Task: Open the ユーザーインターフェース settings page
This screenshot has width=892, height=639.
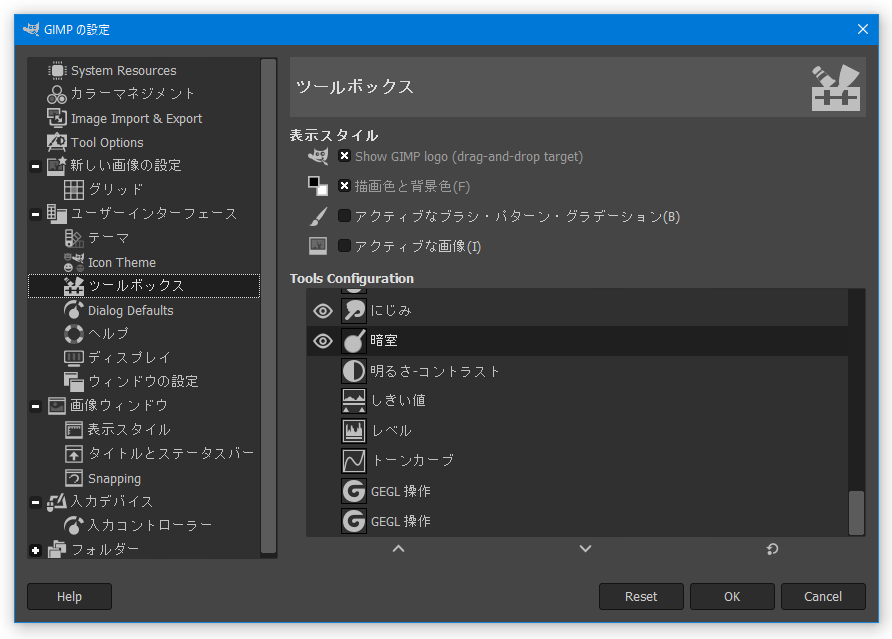Action: click(x=154, y=214)
